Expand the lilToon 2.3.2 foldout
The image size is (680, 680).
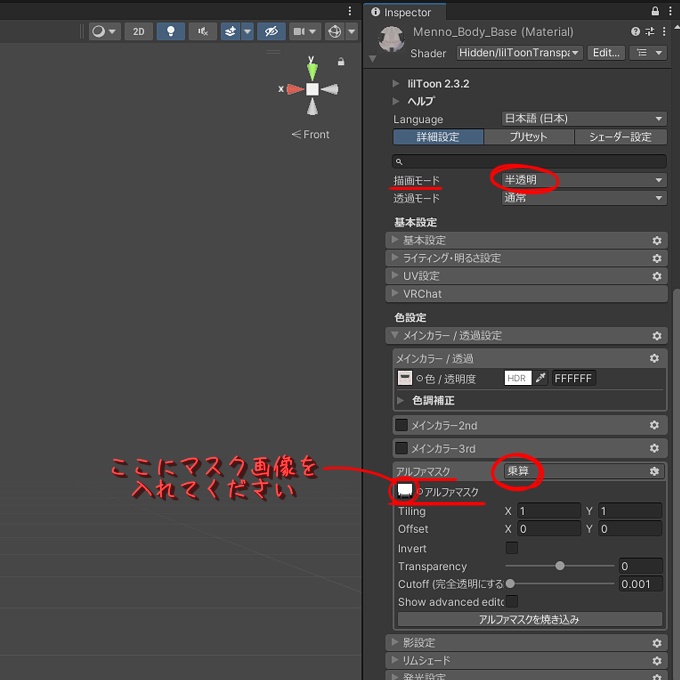click(396, 83)
